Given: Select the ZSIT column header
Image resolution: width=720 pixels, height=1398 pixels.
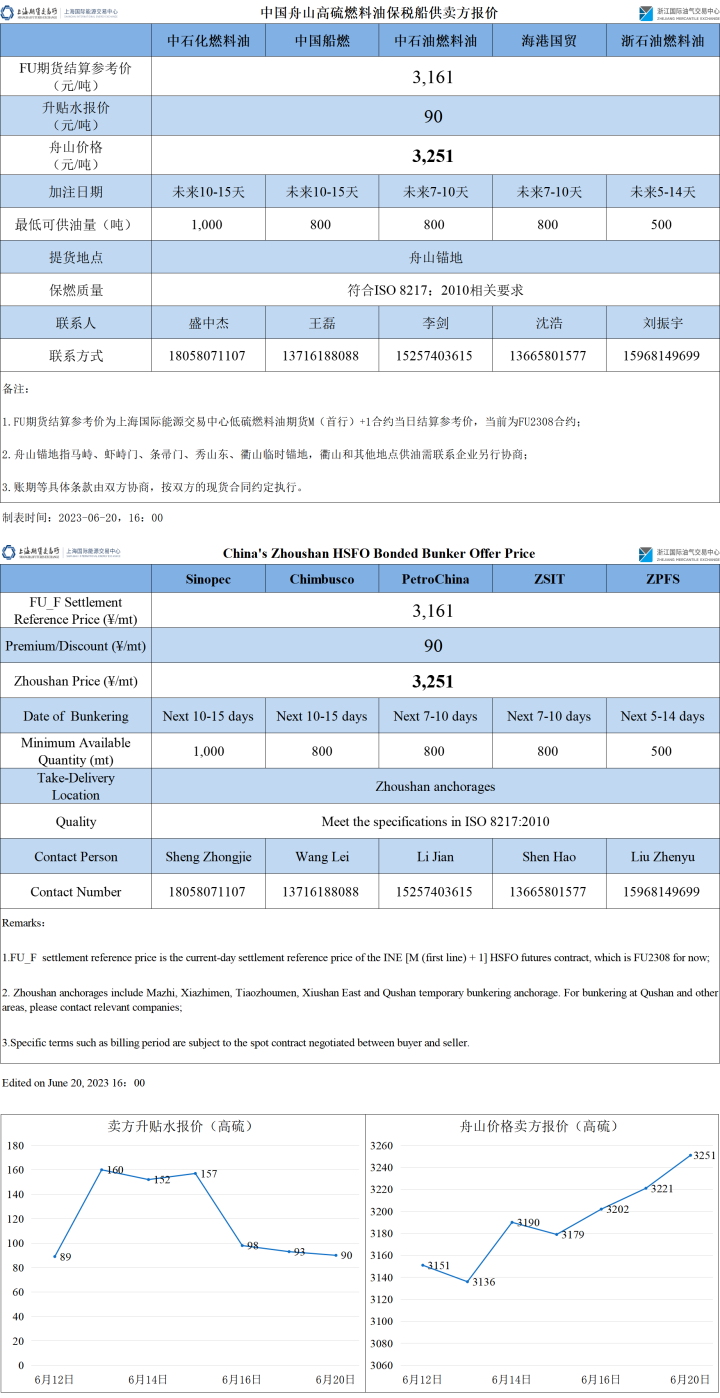Looking at the screenshot, I should (549, 579).
